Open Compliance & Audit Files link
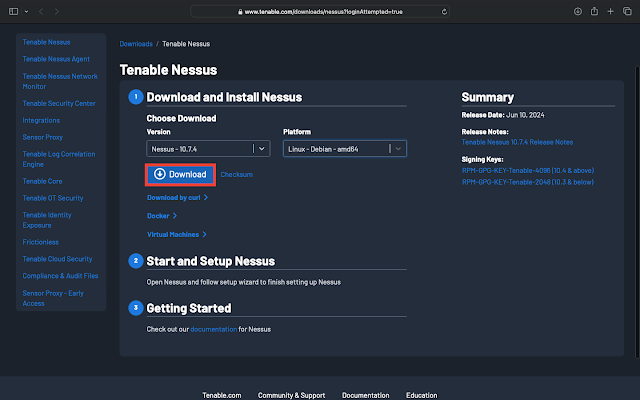 pos(60,276)
